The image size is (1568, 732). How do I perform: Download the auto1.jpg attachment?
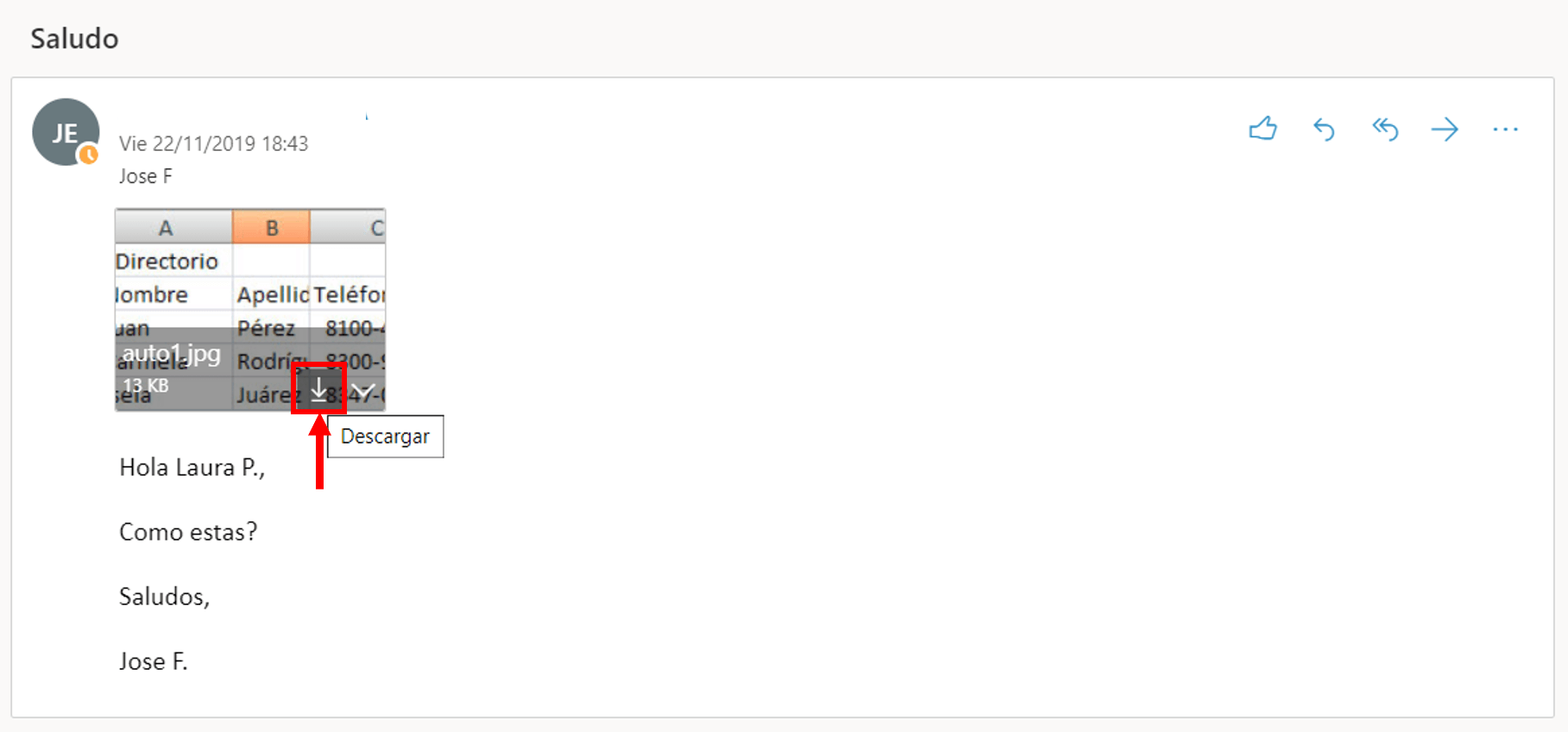[318, 389]
